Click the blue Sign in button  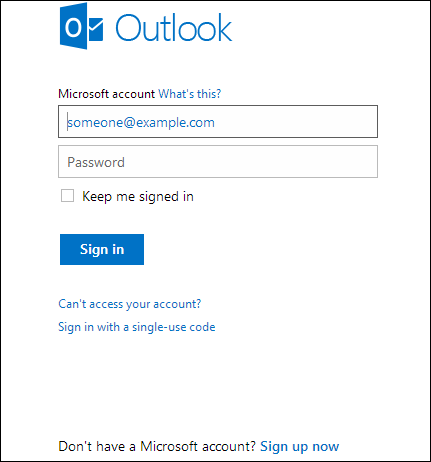tap(102, 249)
